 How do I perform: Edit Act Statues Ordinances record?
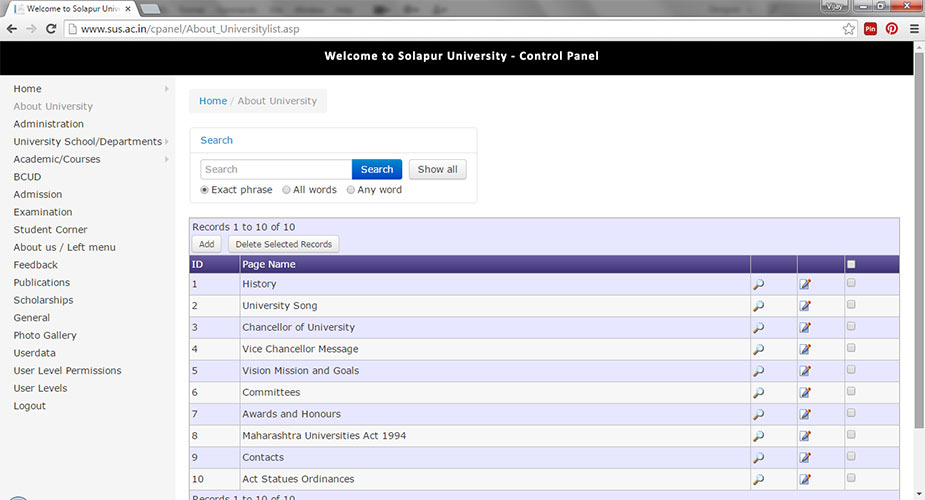tap(805, 479)
